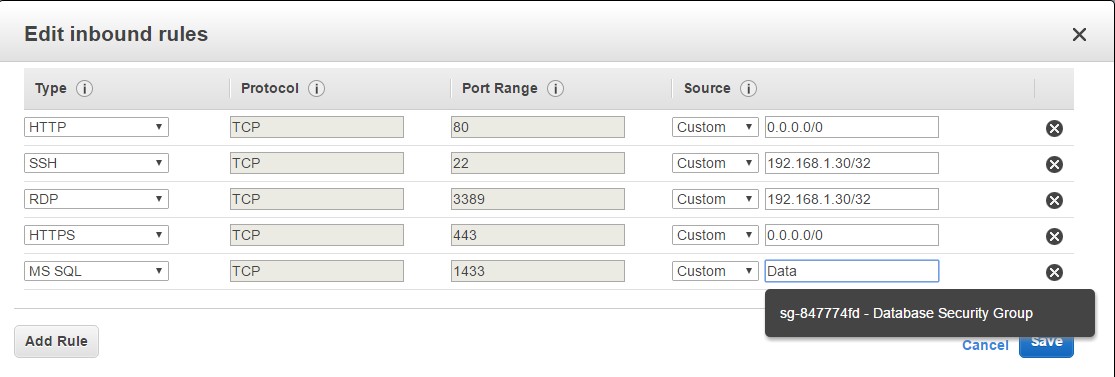The image size is (1115, 377).
Task: Expand the Custom source dropdown for SSH rule
Action: coord(715,163)
